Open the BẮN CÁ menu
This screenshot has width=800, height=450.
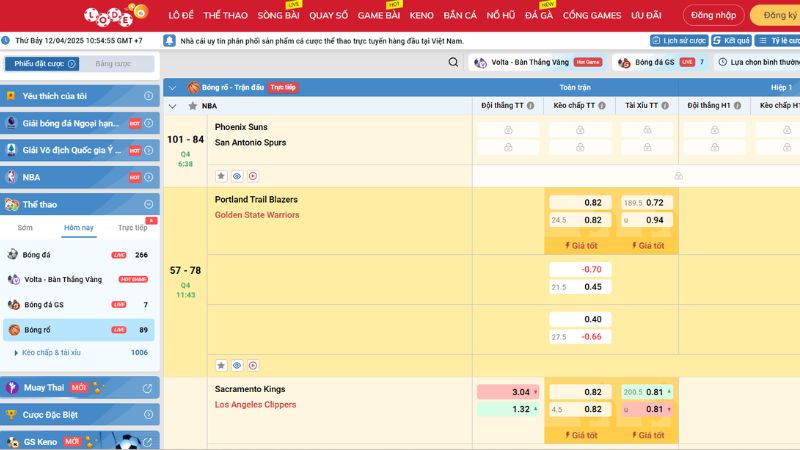click(x=460, y=15)
